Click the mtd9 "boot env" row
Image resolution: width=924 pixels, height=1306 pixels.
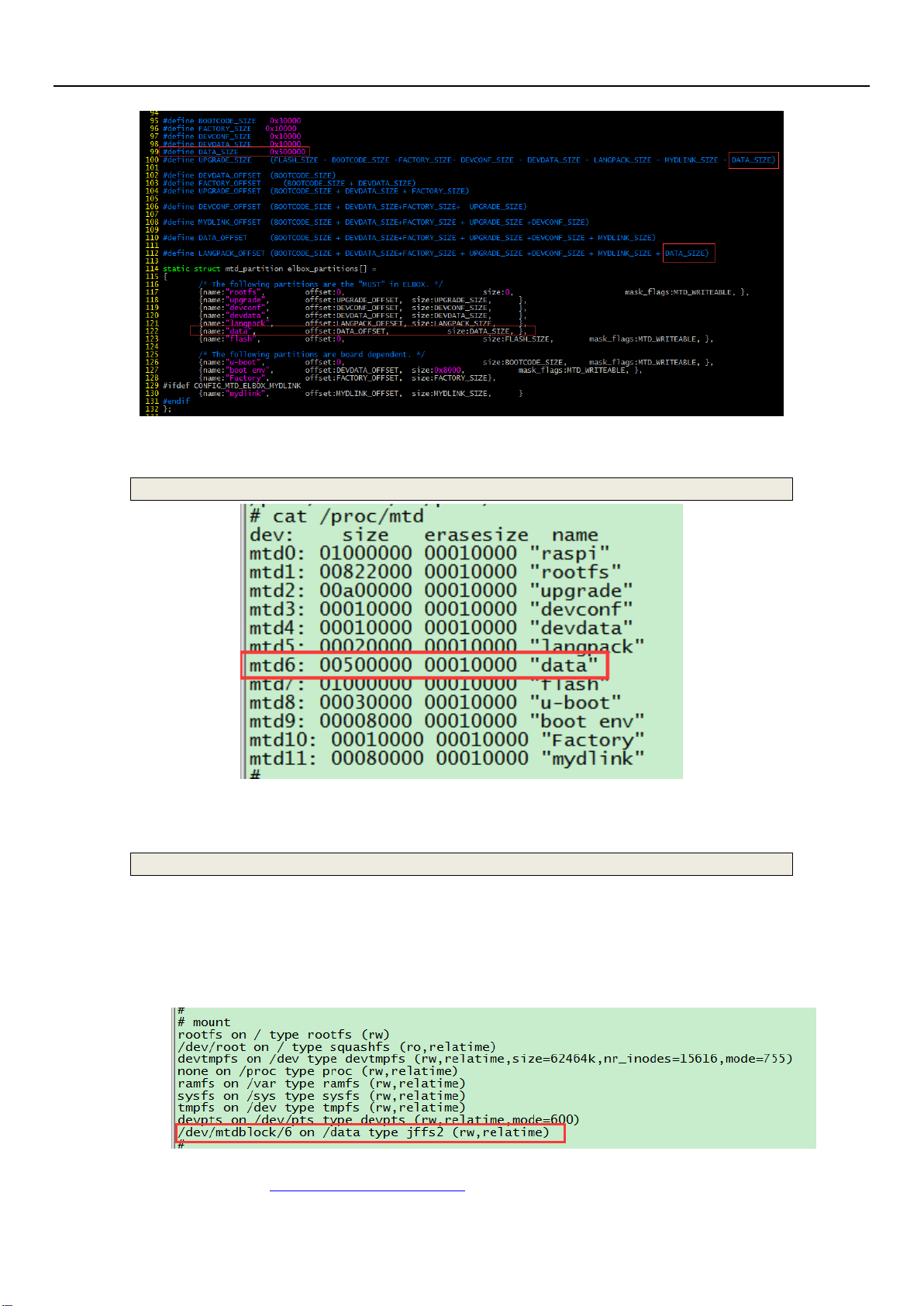[x=446, y=721]
